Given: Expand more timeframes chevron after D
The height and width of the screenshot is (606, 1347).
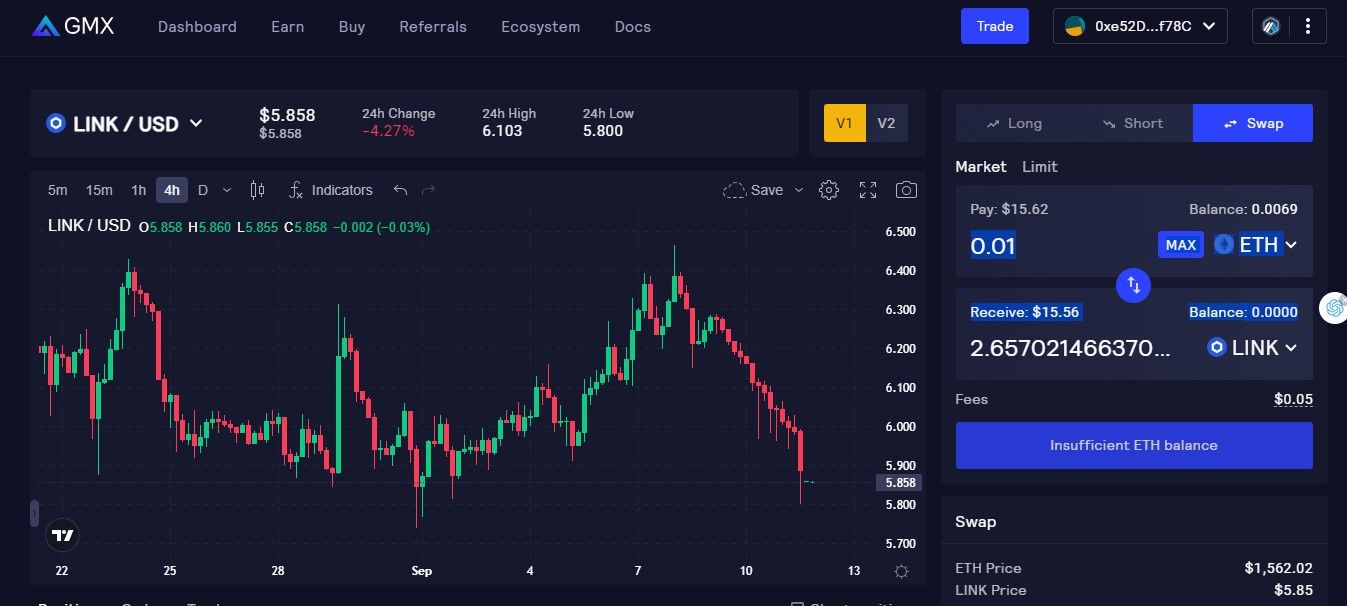Looking at the screenshot, I should point(227,190).
